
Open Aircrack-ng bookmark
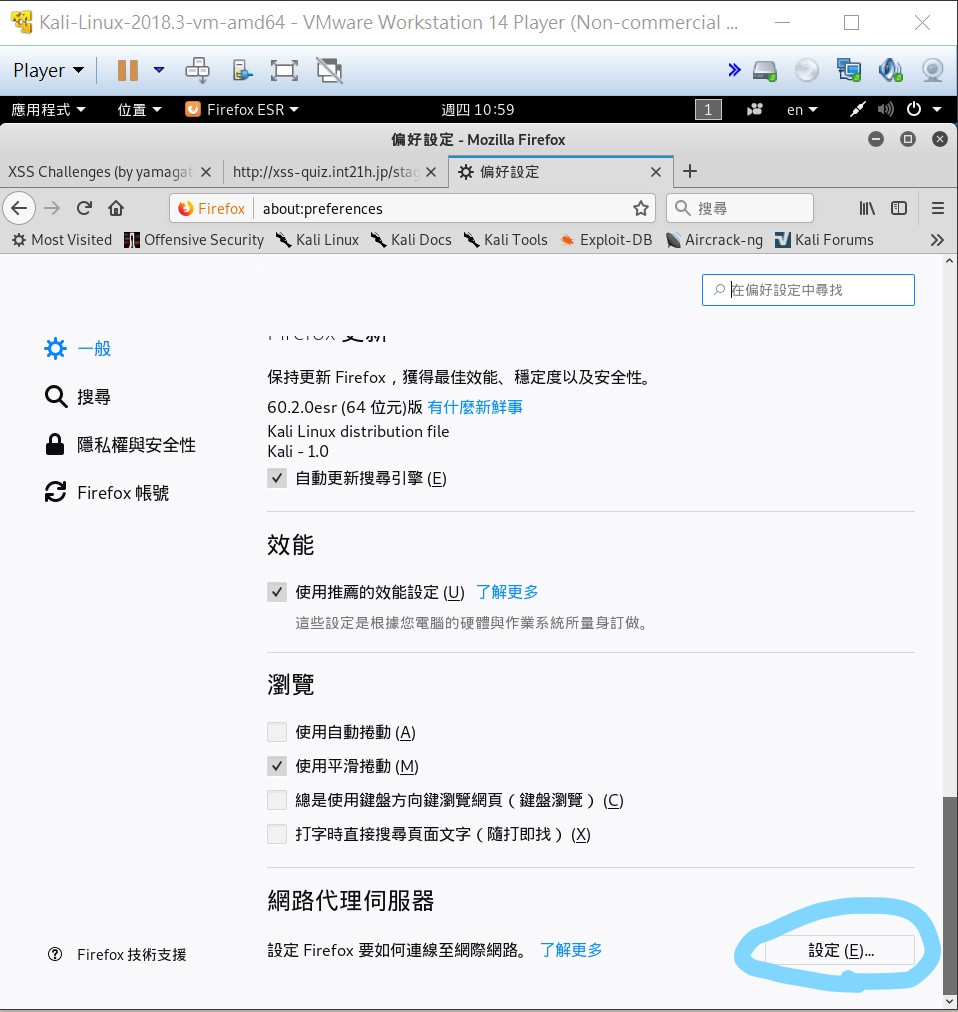[x=714, y=240]
